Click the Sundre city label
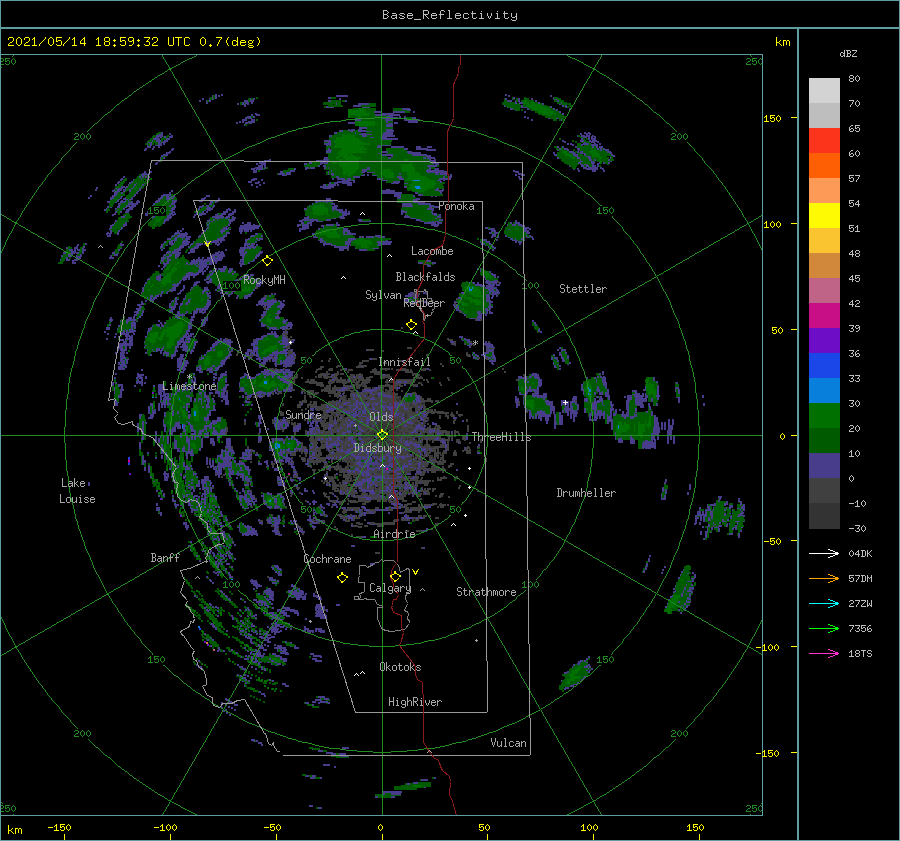Image resolution: width=900 pixels, height=841 pixels. pos(303,414)
